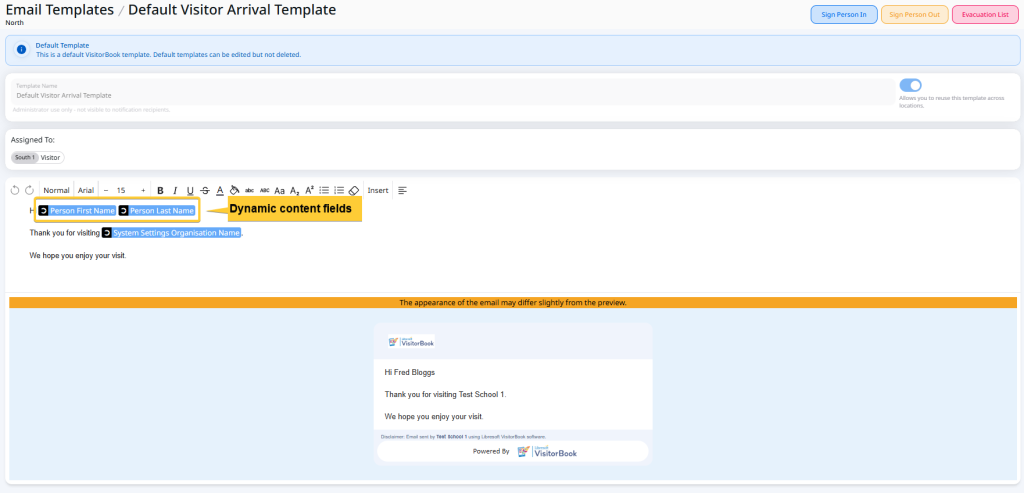Viewport: 1024px width, 493px height.
Task: Click the superscript icon
Action: point(309,190)
